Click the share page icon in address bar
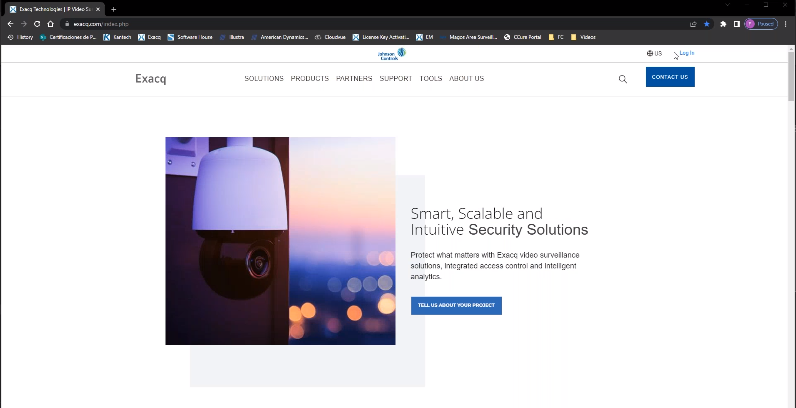 point(693,23)
